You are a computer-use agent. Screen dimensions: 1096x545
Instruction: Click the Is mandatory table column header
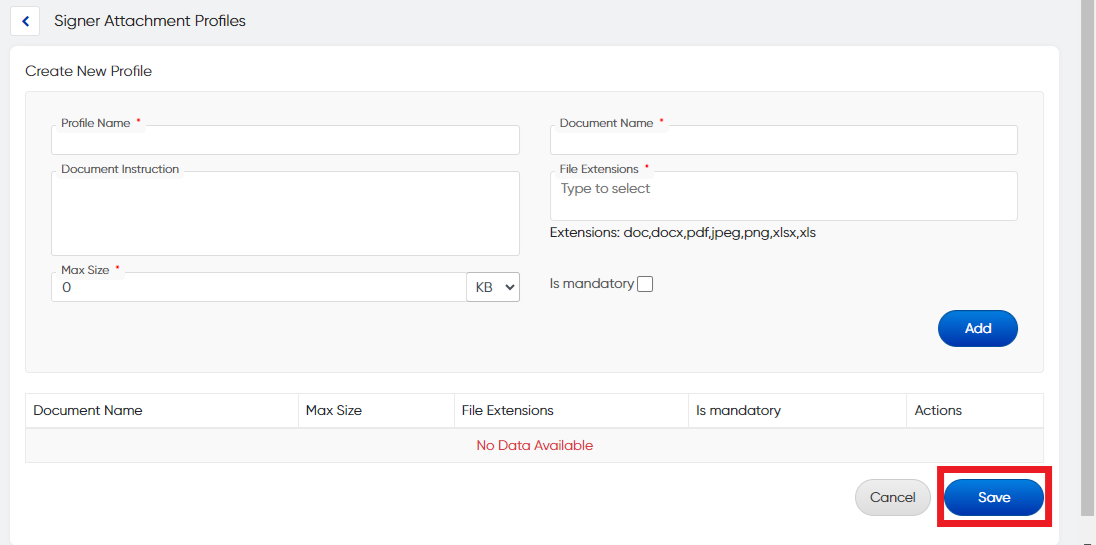coord(738,410)
